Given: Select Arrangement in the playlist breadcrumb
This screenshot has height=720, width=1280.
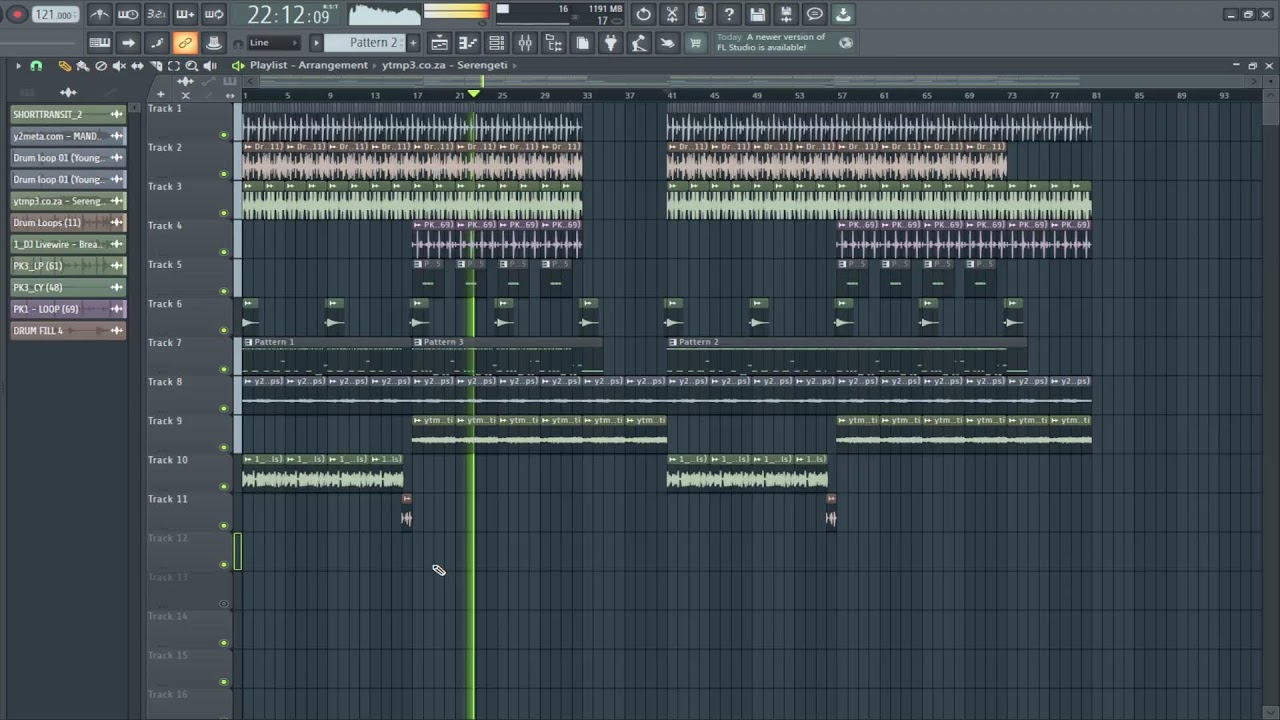Looking at the screenshot, I should (332, 65).
